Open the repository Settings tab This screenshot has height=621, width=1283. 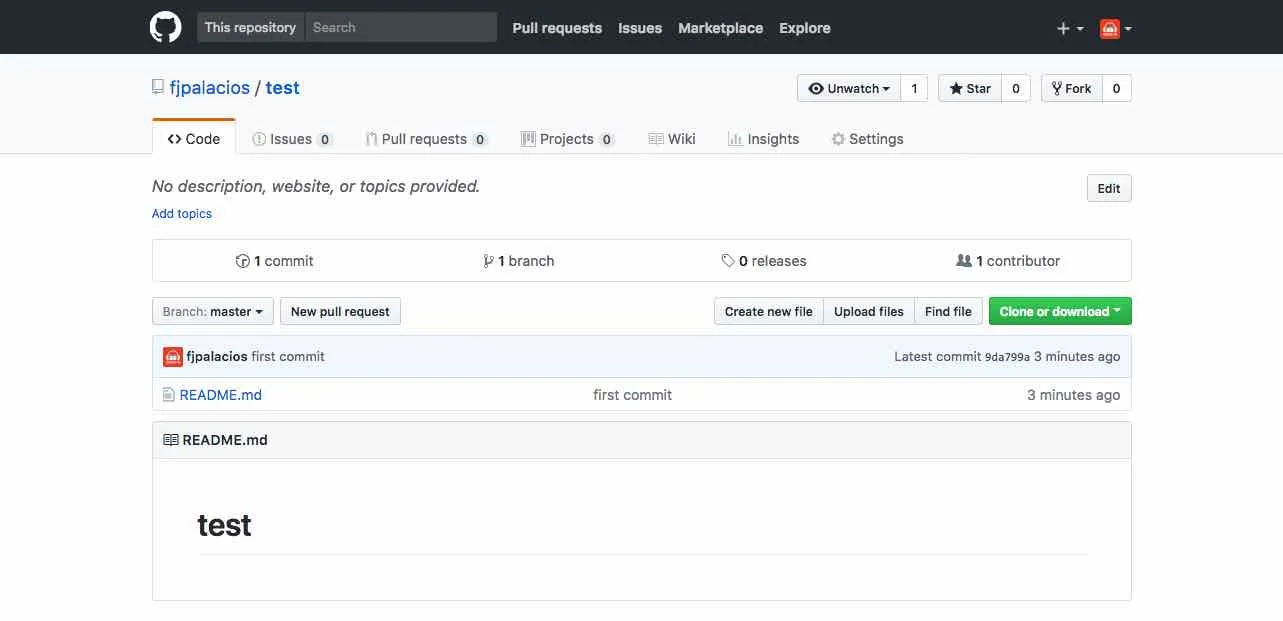coord(867,139)
